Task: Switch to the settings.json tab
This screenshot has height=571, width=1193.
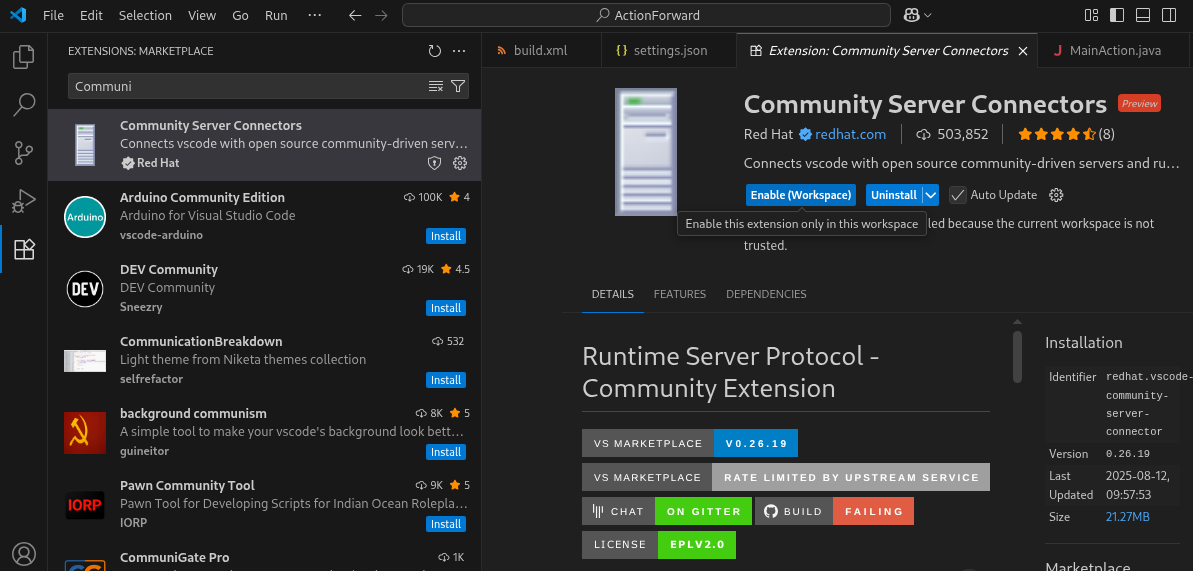Action: point(670,51)
